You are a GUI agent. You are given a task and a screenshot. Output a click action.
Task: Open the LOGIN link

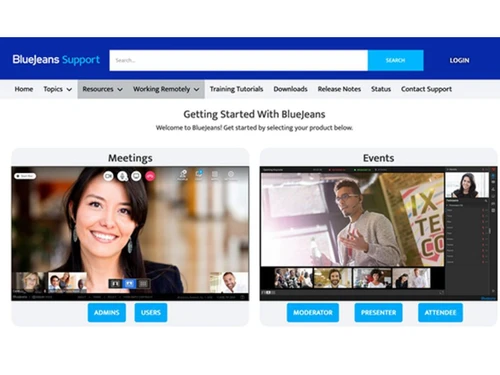click(x=459, y=60)
